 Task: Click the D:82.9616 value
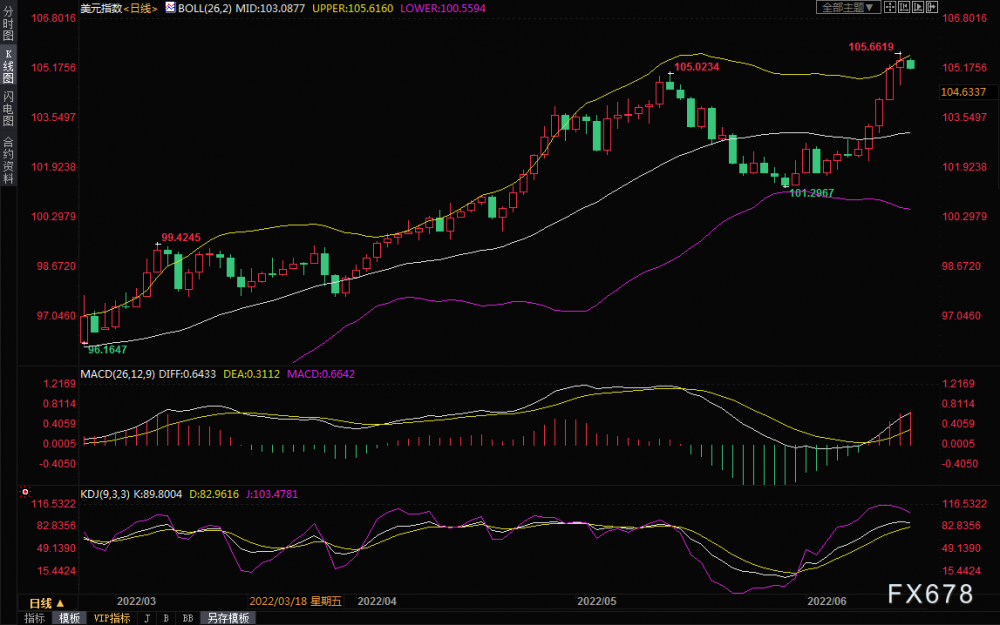click(x=214, y=494)
